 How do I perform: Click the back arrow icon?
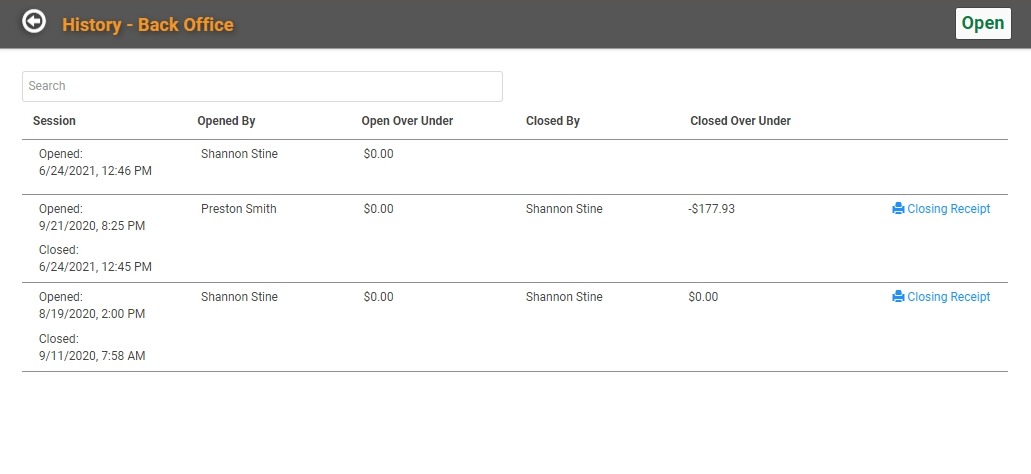click(34, 21)
